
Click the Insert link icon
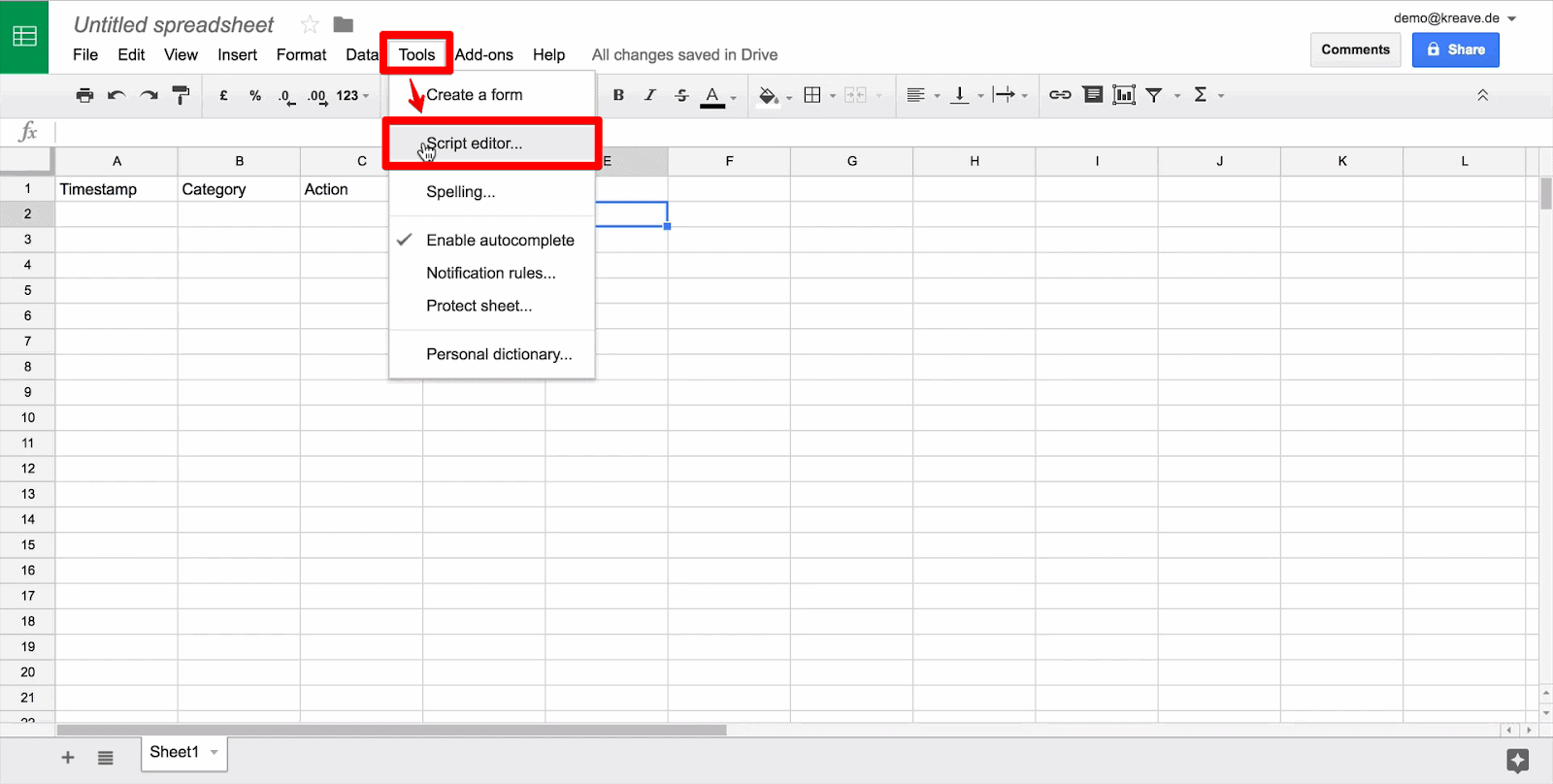[x=1060, y=95]
